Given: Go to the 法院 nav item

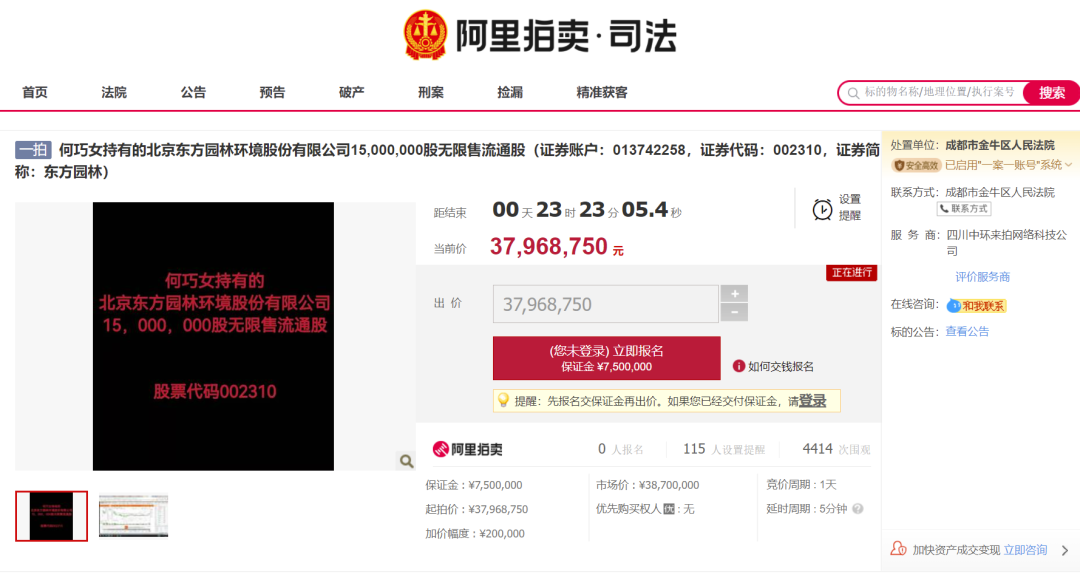Looking at the screenshot, I should click(x=114, y=92).
